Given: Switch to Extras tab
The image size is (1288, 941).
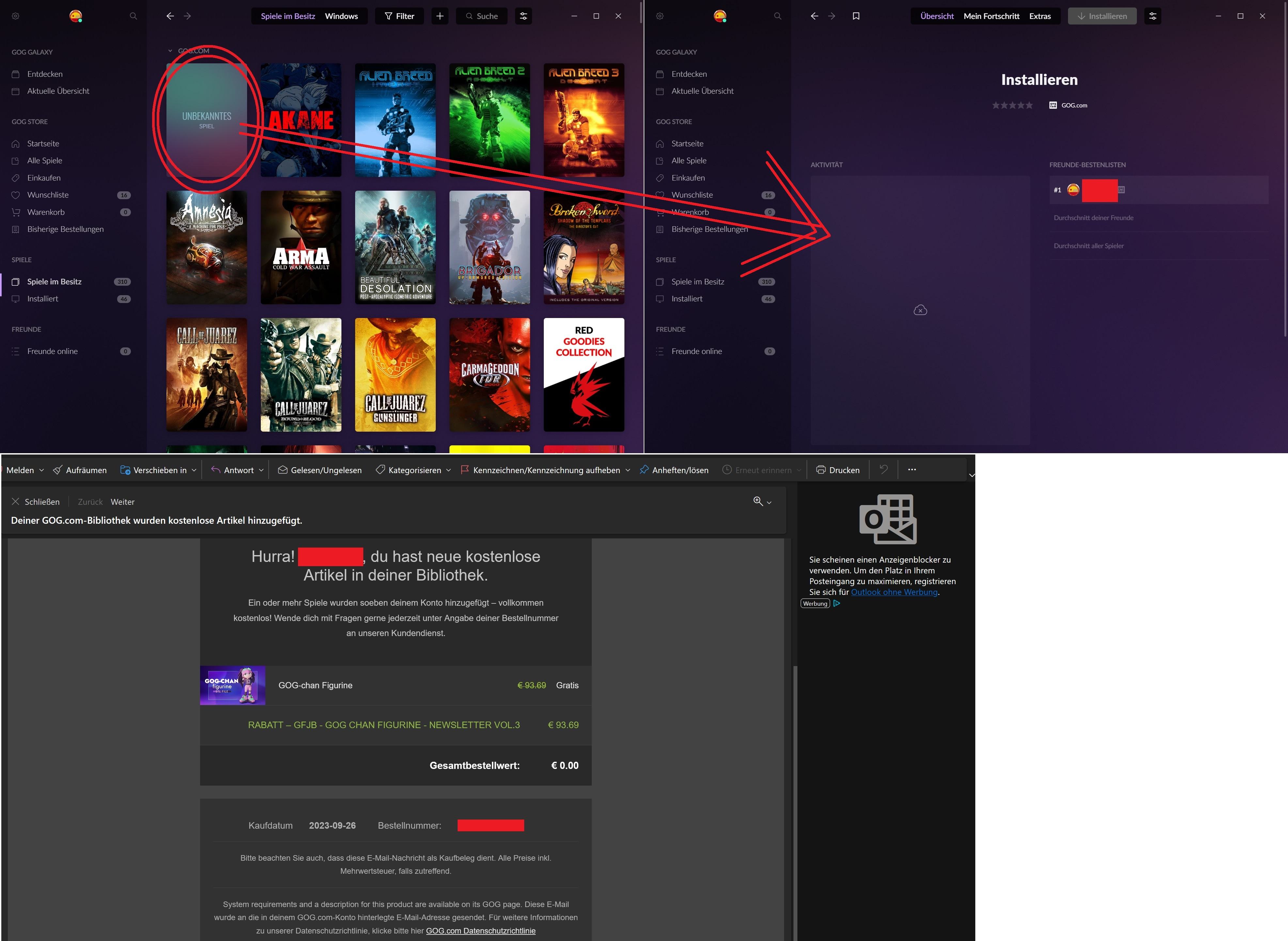Looking at the screenshot, I should pyautogui.click(x=1040, y=16).
